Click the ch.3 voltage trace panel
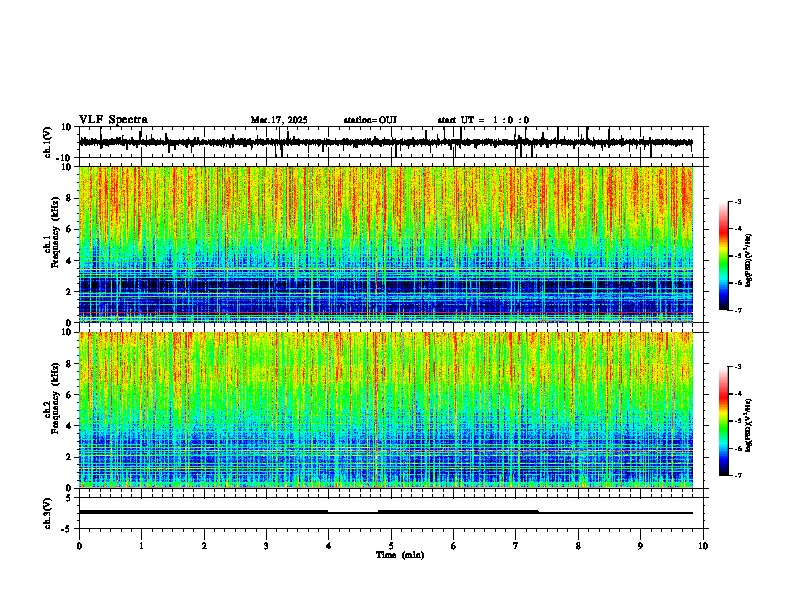This screenshot has width=792, height=612. pos(391,513)
